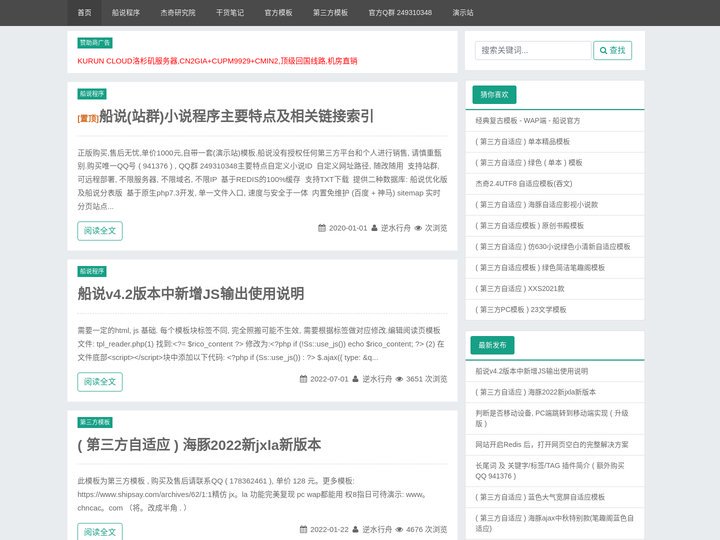
Task: Open 仿630小说绿色小清新自适应模板
Action: (x=553, y=247)
